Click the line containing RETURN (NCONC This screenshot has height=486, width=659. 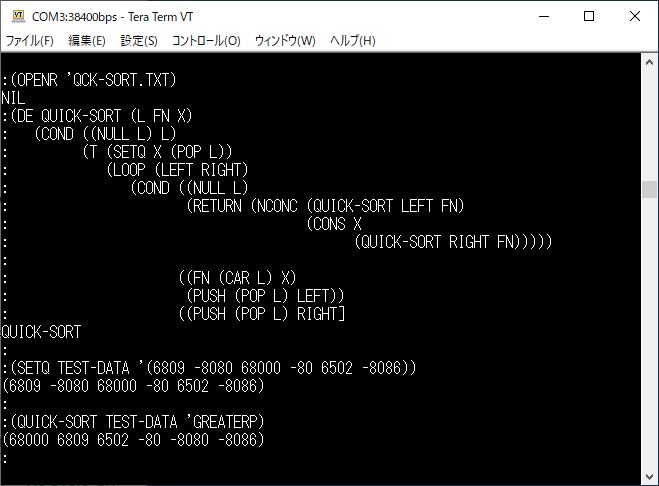coord(325,206)
